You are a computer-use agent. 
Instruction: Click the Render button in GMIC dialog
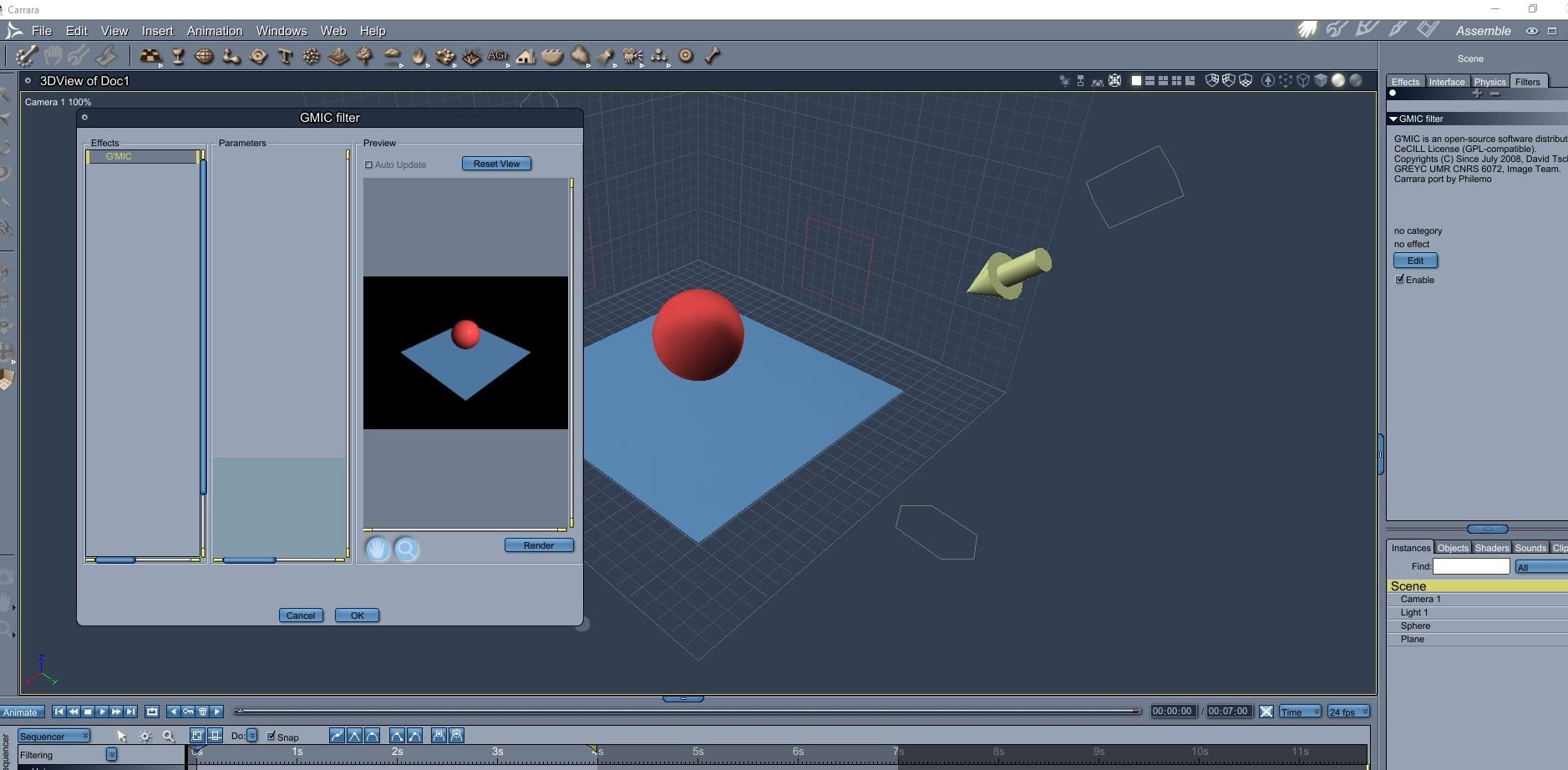click(539, 545)
